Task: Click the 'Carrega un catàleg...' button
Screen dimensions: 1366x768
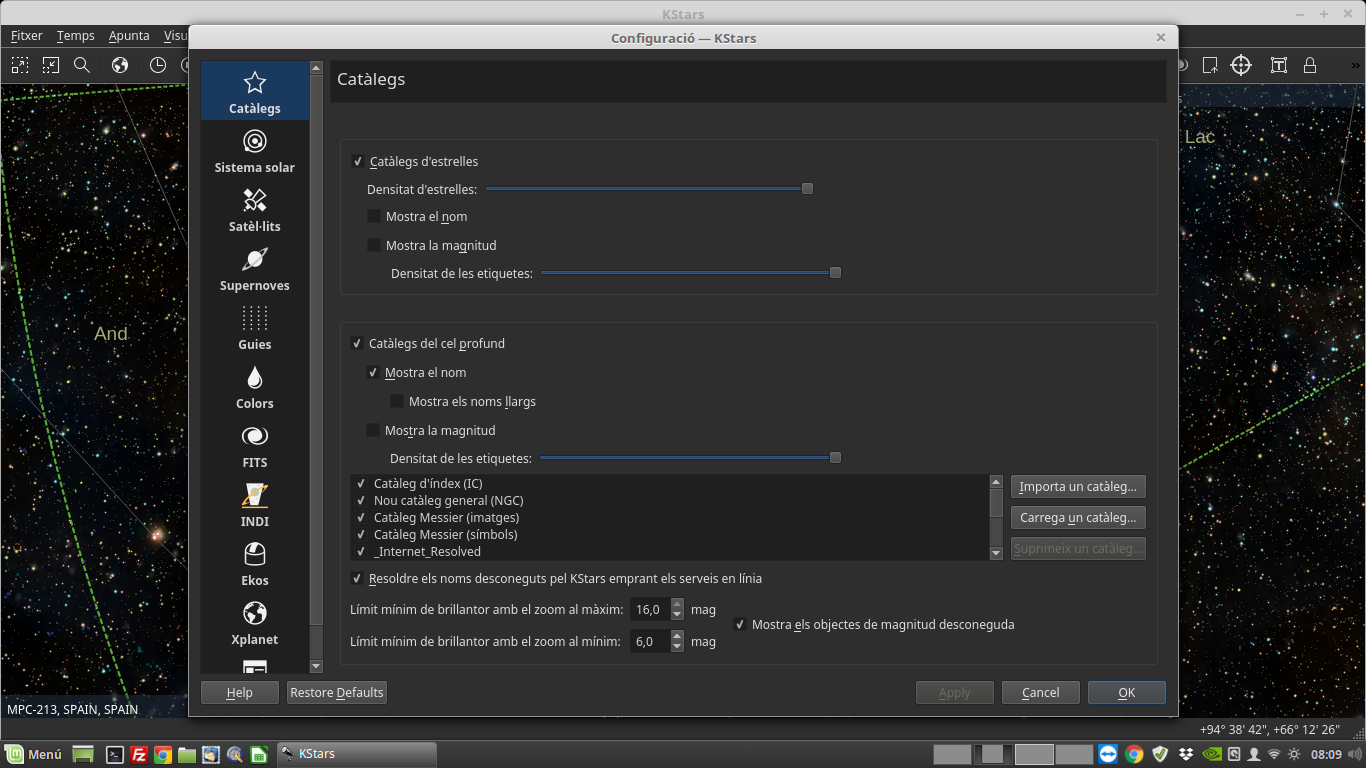Action: [1078, 518]
